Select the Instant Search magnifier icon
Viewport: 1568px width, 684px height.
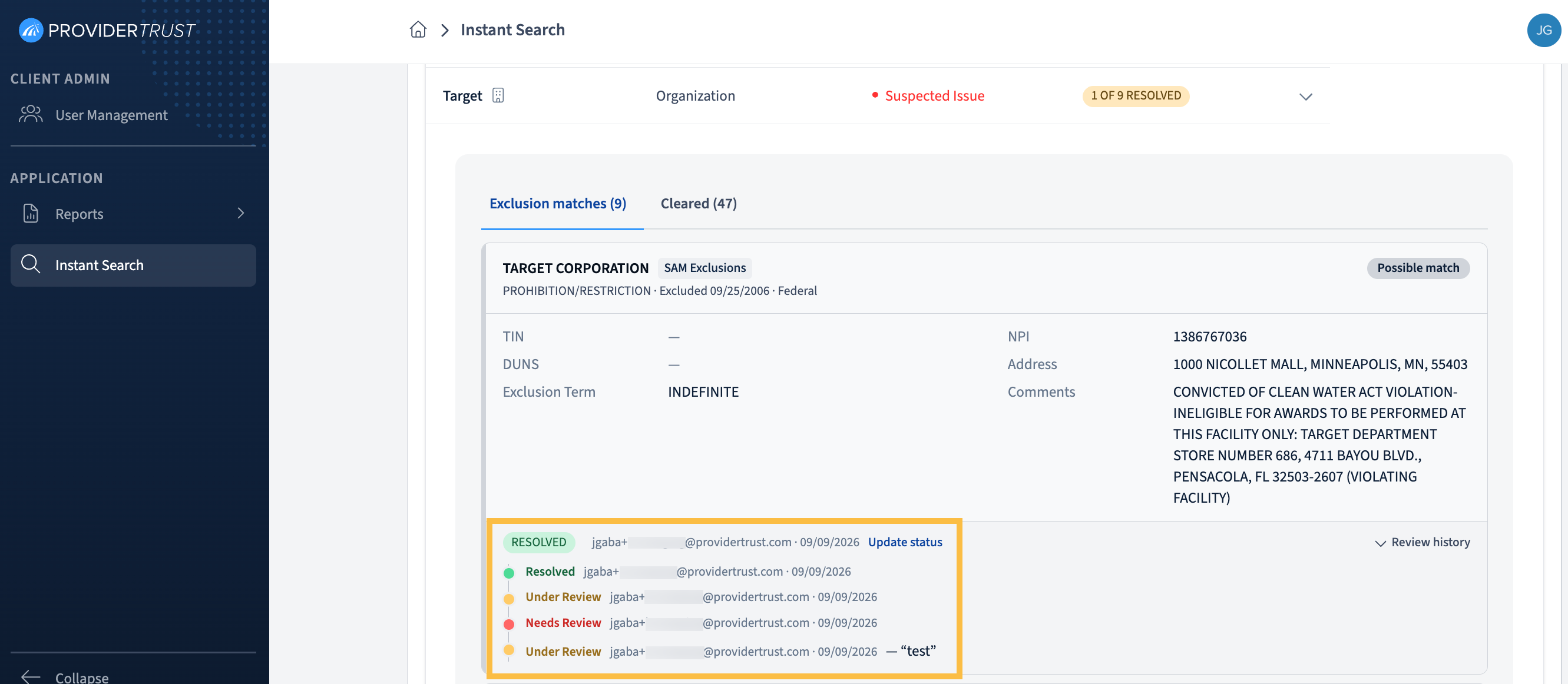[x=31, y=265]
